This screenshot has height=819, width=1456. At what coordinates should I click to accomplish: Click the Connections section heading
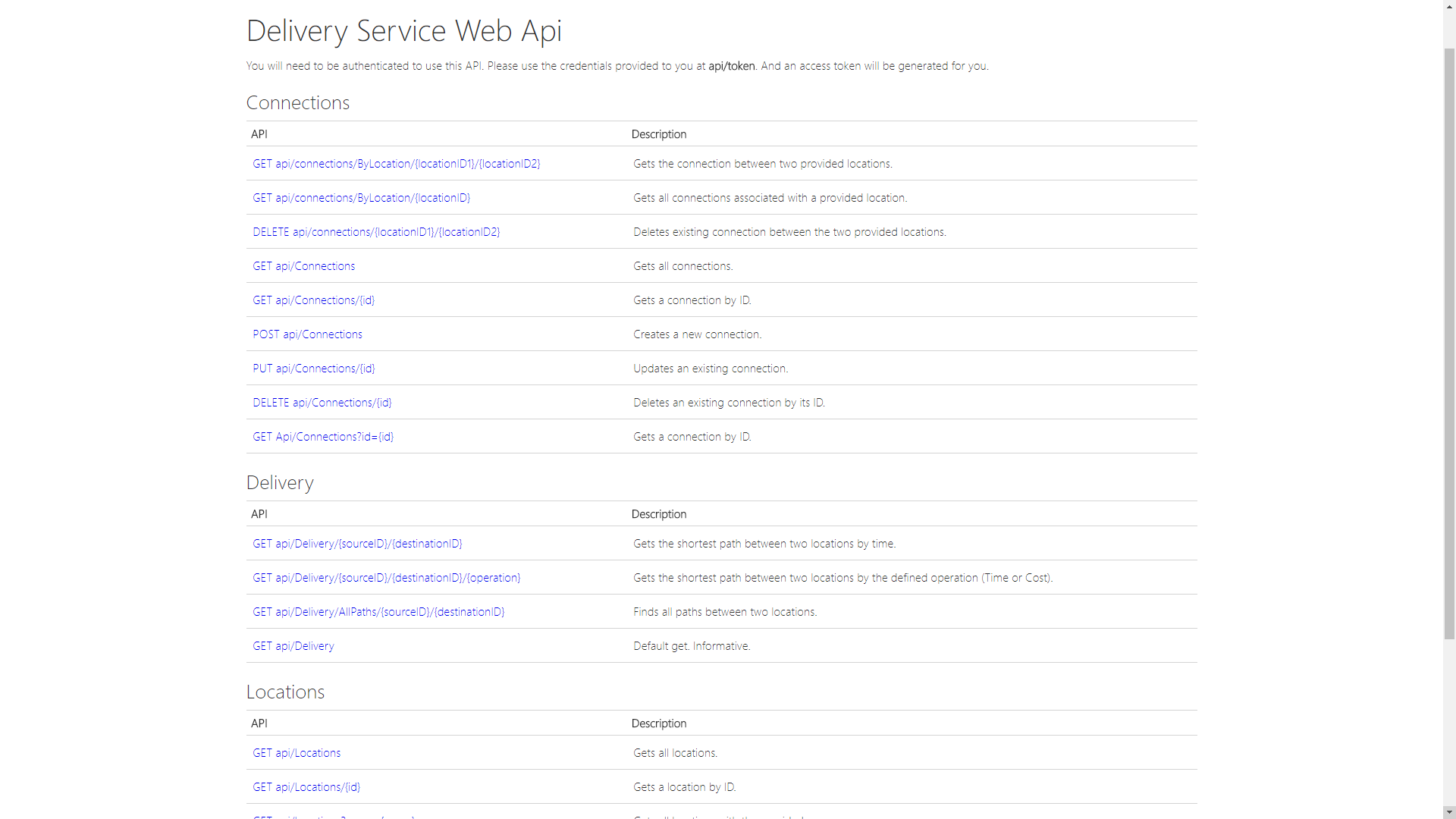[x=297, y=102]
